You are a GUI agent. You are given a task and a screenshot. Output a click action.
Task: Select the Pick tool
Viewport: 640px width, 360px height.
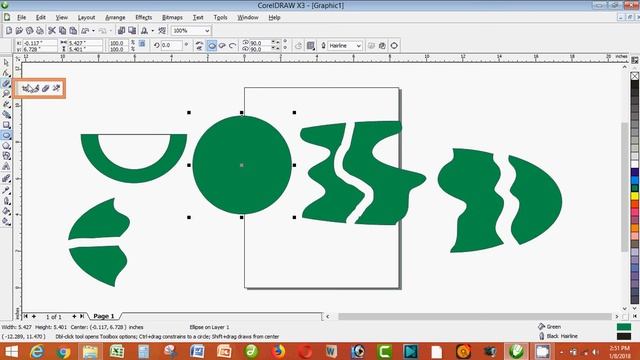point(6,62)
